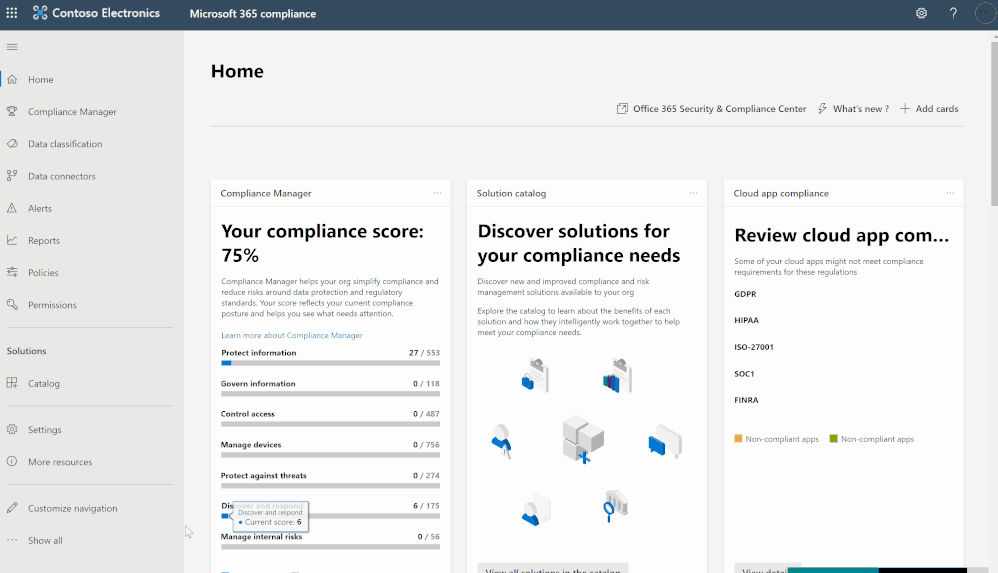Open the app launcher waffle icon
Image resolution: width=998 pixels, height=573 pixels.
click(x=12, y=13)
